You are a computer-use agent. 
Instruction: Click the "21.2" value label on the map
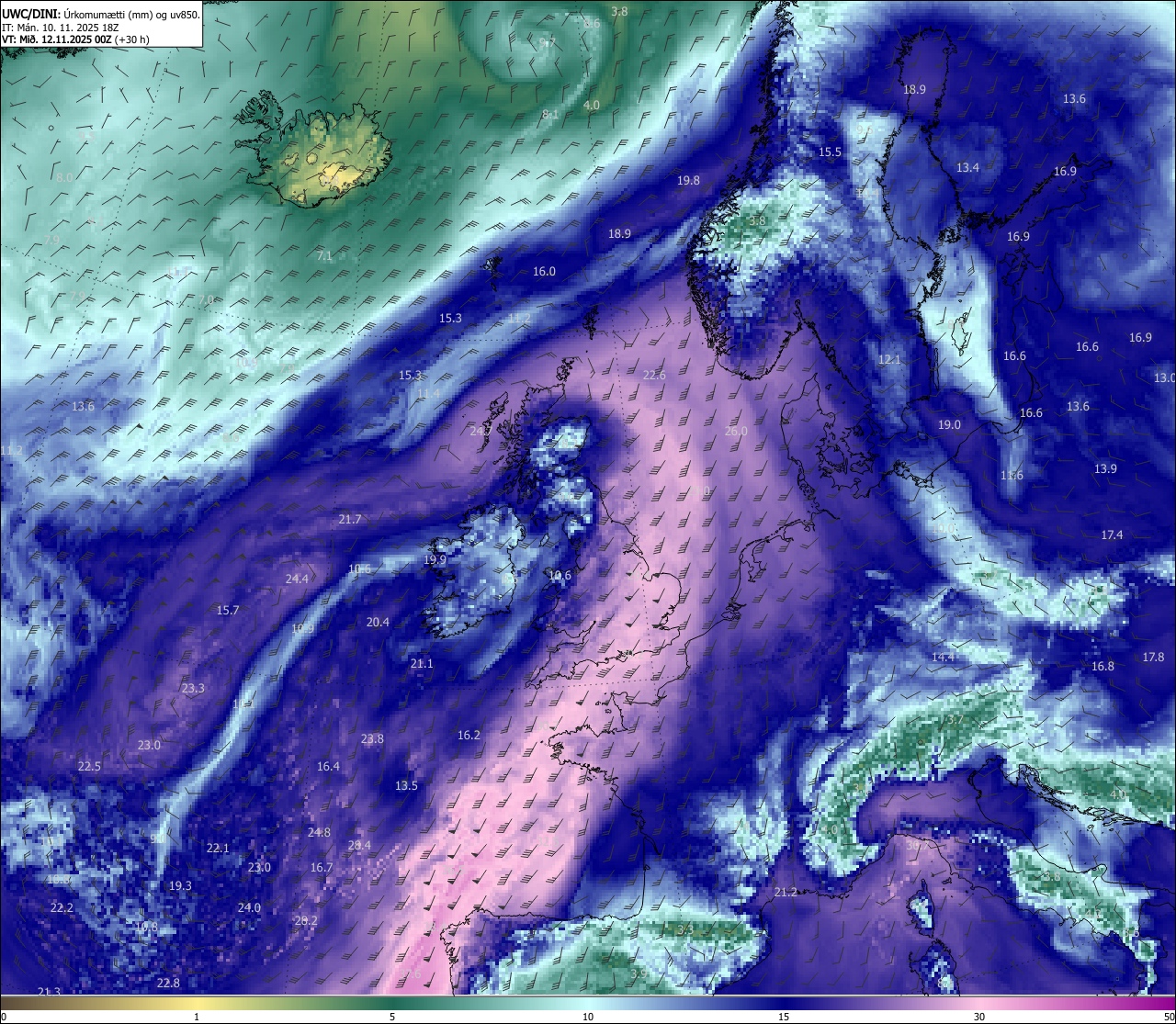786,893
